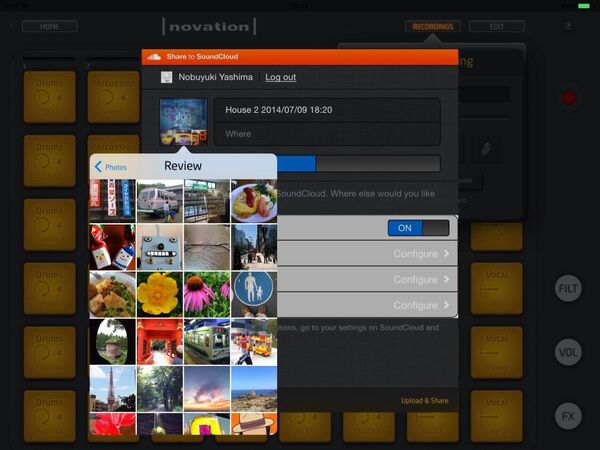Choose the street scene photo

tap(254, 247)
